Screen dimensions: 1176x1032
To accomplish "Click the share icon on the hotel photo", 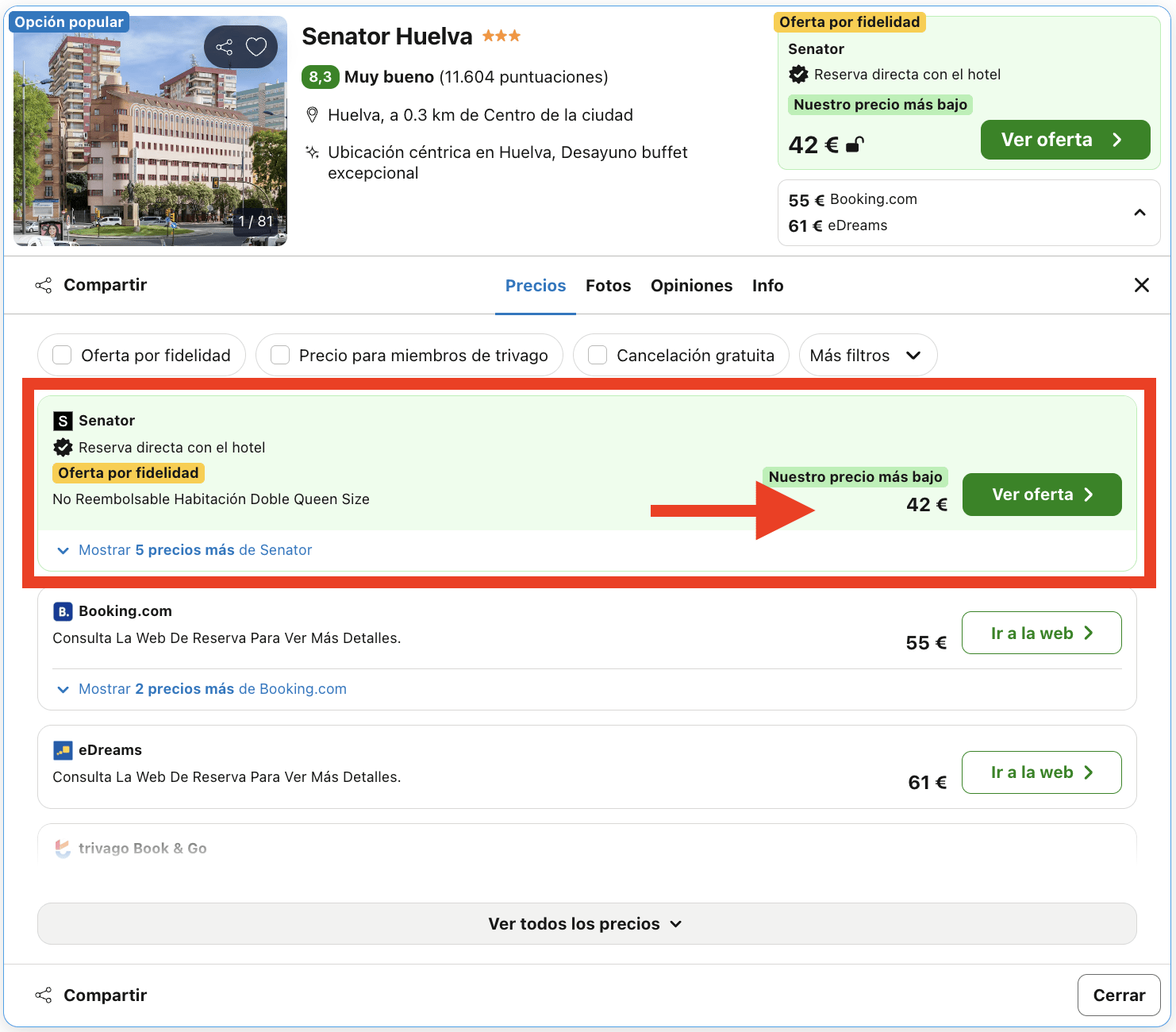I will 223,47.
